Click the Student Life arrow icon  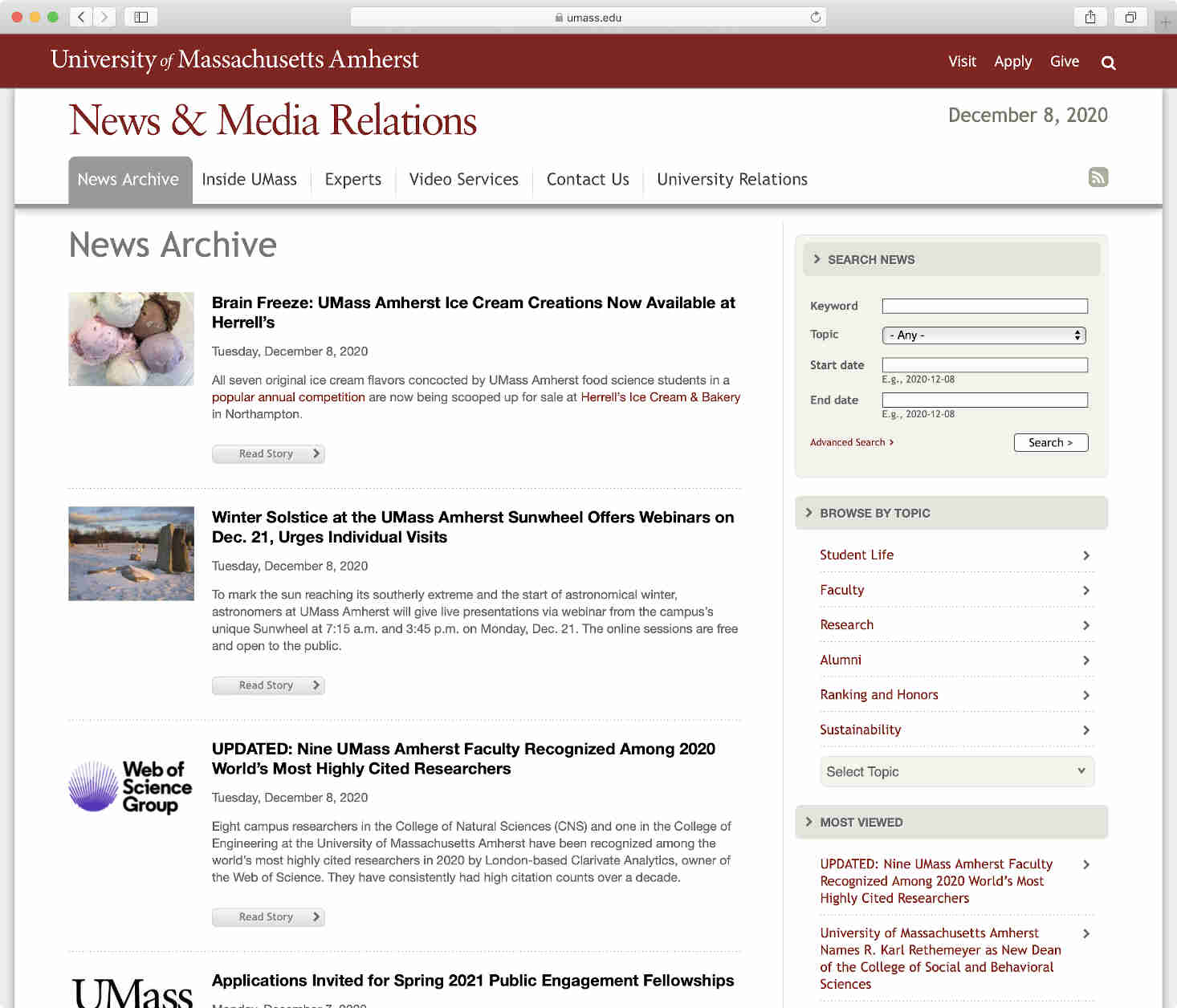(1085, 555)
